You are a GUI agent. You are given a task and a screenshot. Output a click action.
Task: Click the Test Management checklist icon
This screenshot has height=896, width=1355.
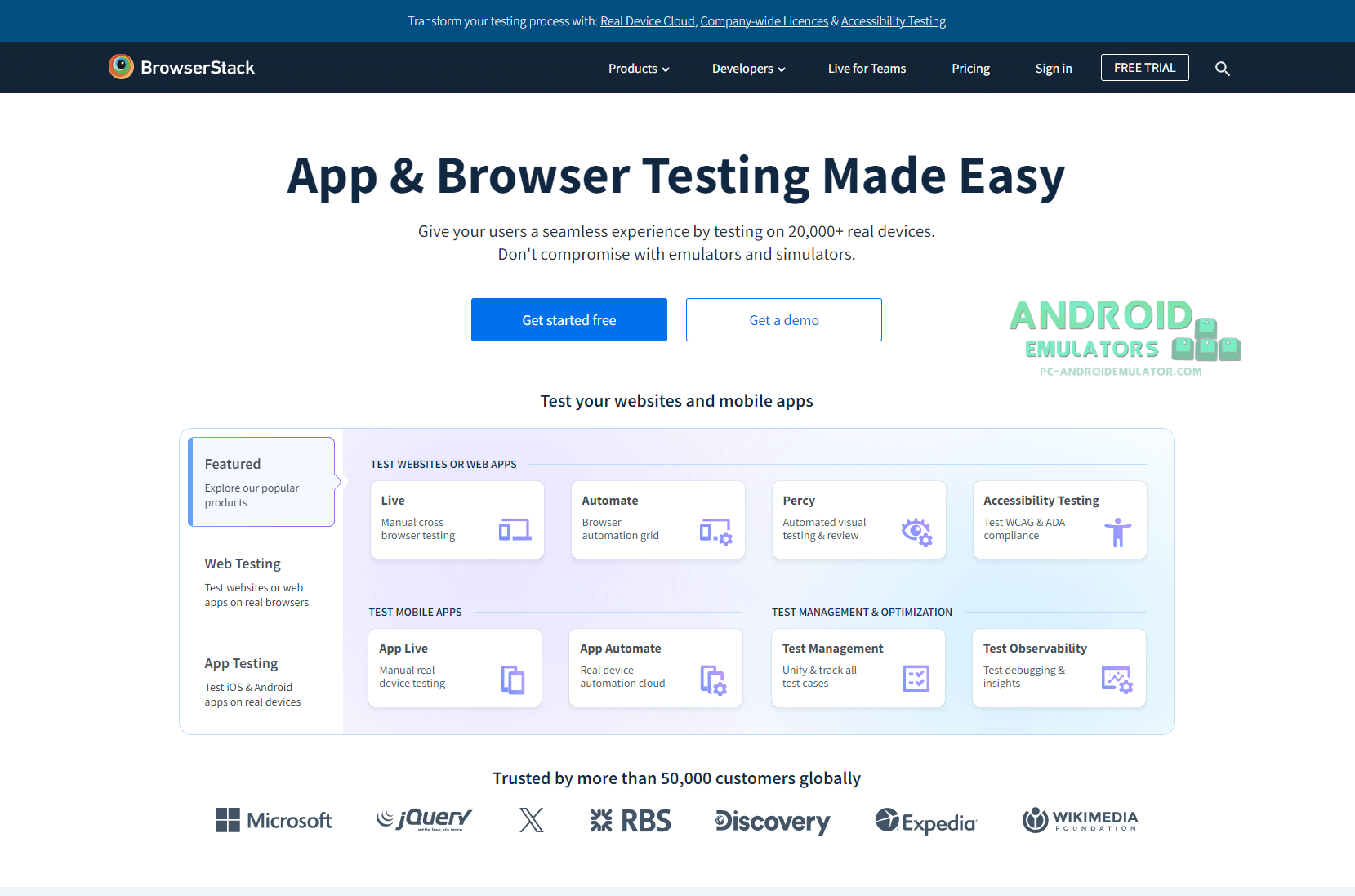tap(916, 679)
